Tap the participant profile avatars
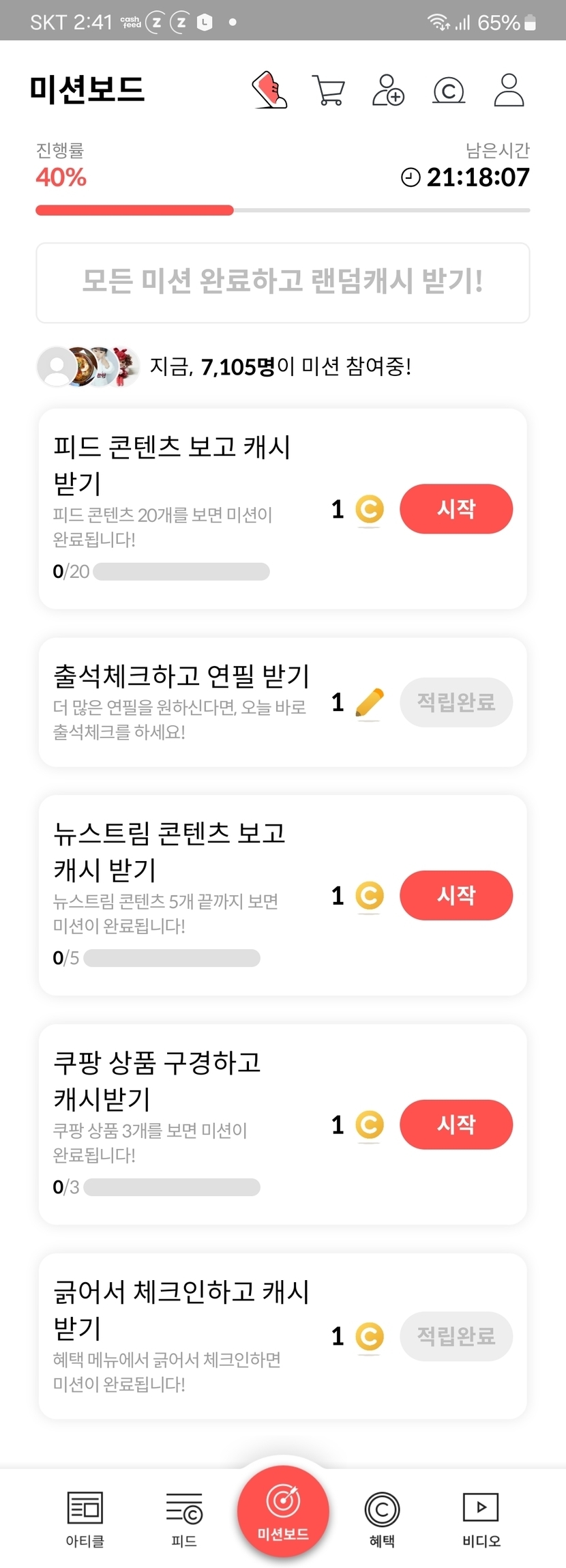The width and height of the screenshot is (566, 1568). (x=88, y=366)
